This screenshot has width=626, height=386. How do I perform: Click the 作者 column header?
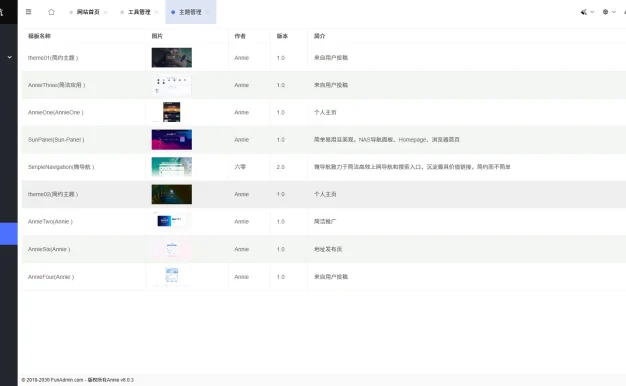240,36
